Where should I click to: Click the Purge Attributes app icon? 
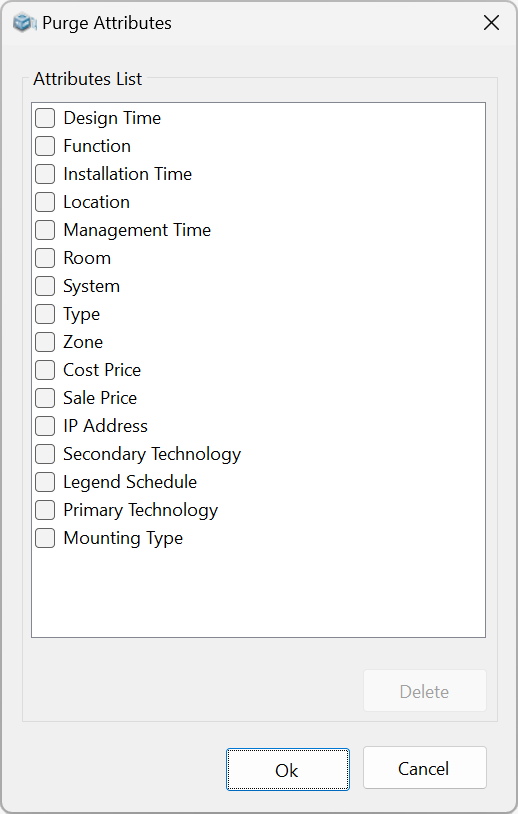tap(24, 23)
